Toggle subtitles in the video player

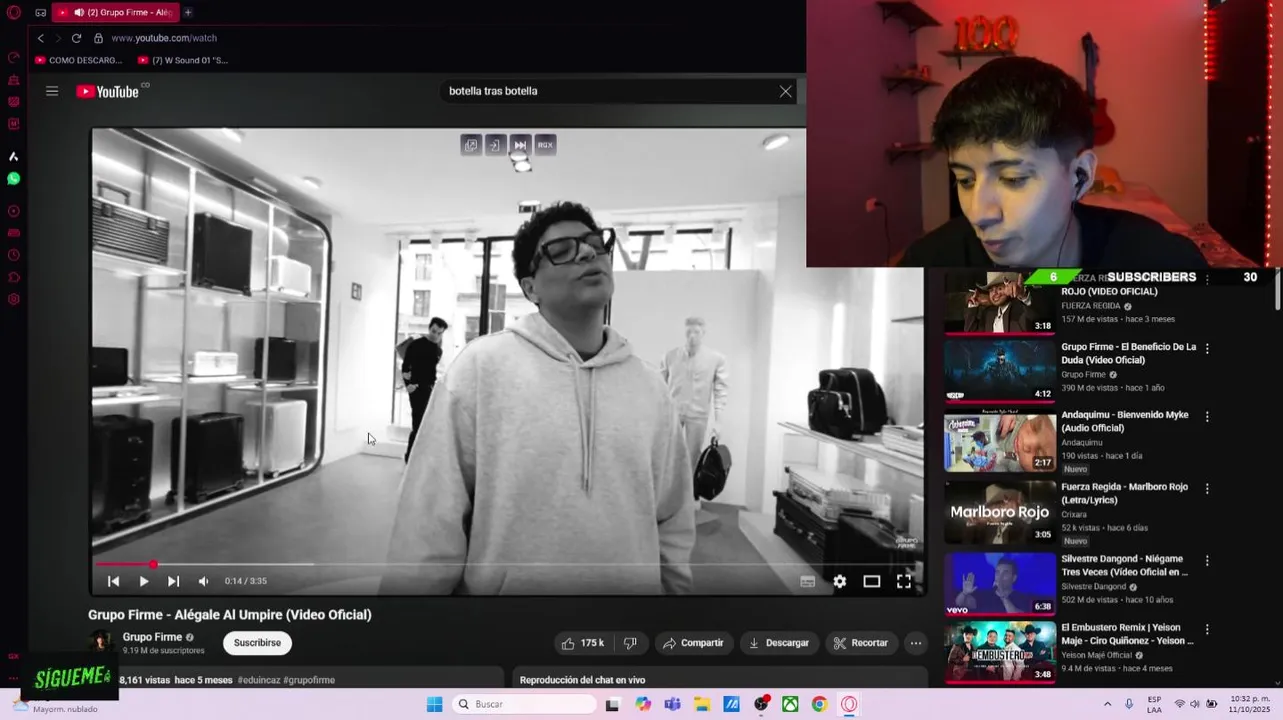[808, 581]
